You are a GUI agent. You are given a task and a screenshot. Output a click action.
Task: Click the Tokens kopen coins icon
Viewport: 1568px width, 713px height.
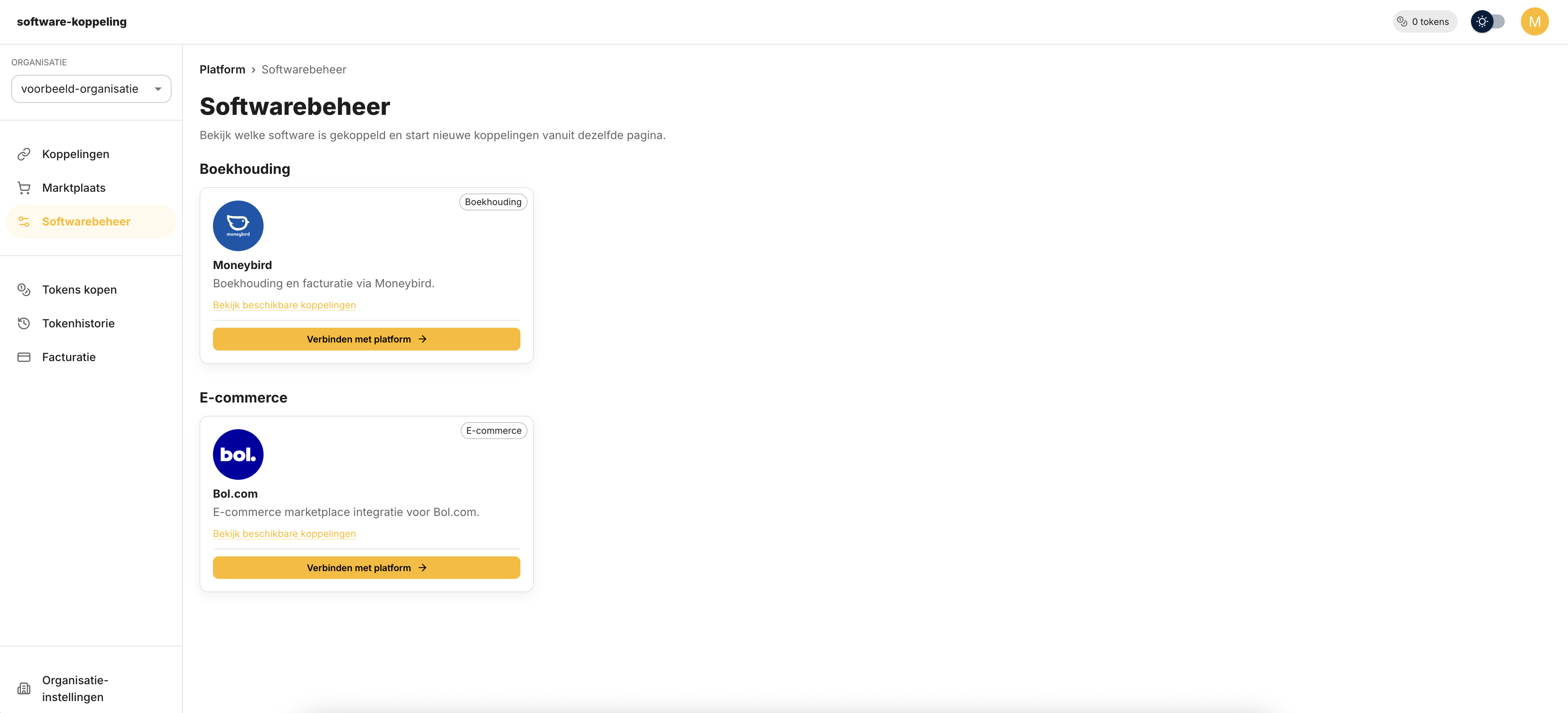[24, 290]
